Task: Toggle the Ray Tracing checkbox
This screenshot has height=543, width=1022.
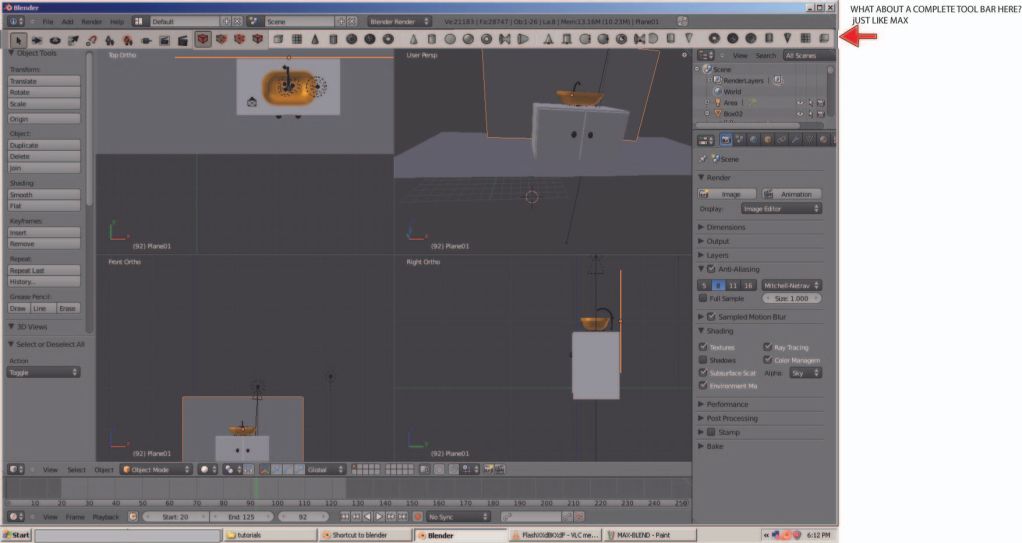Action: coord(768,347)
